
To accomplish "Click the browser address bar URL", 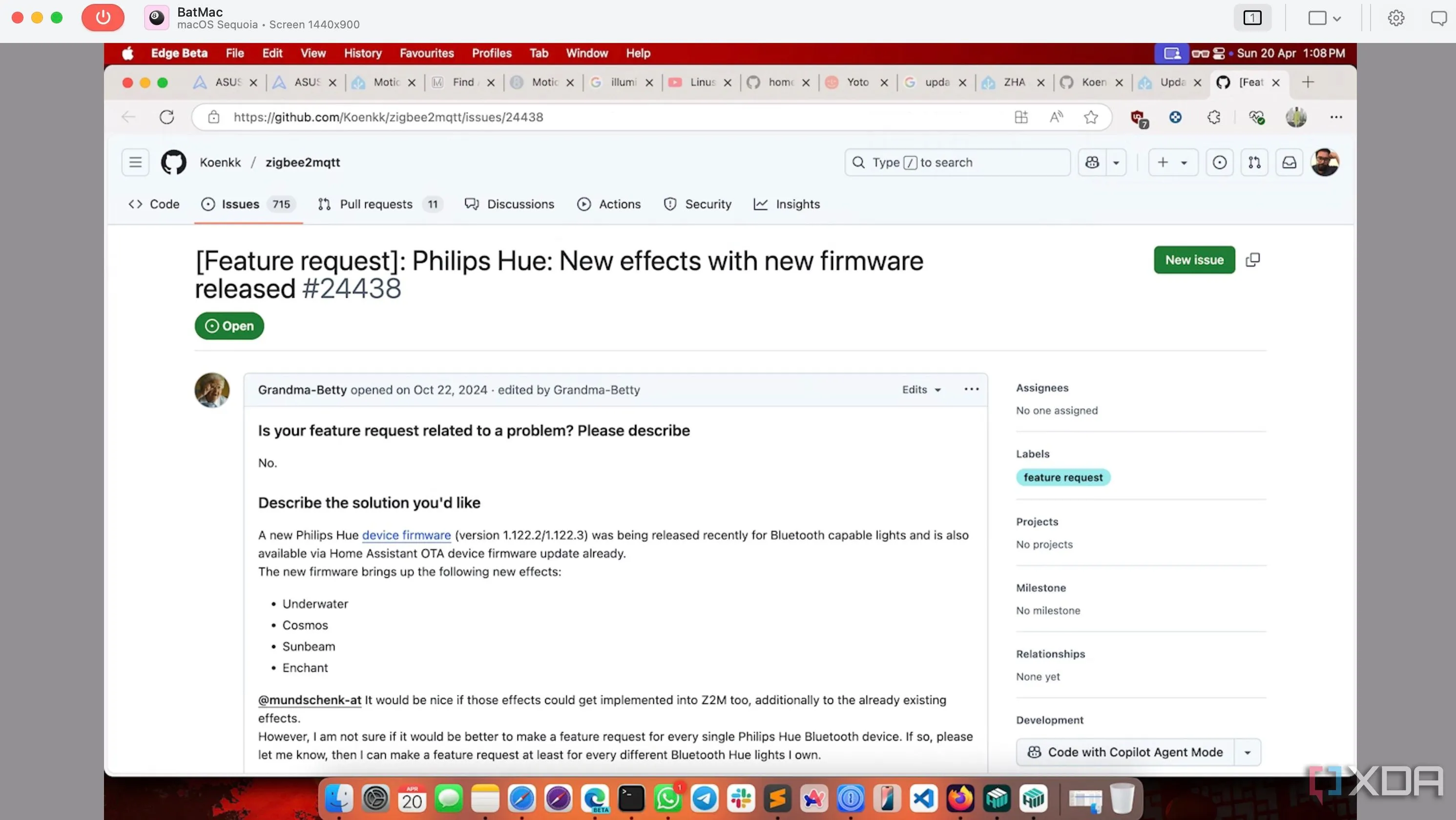I will pos(388,117).
